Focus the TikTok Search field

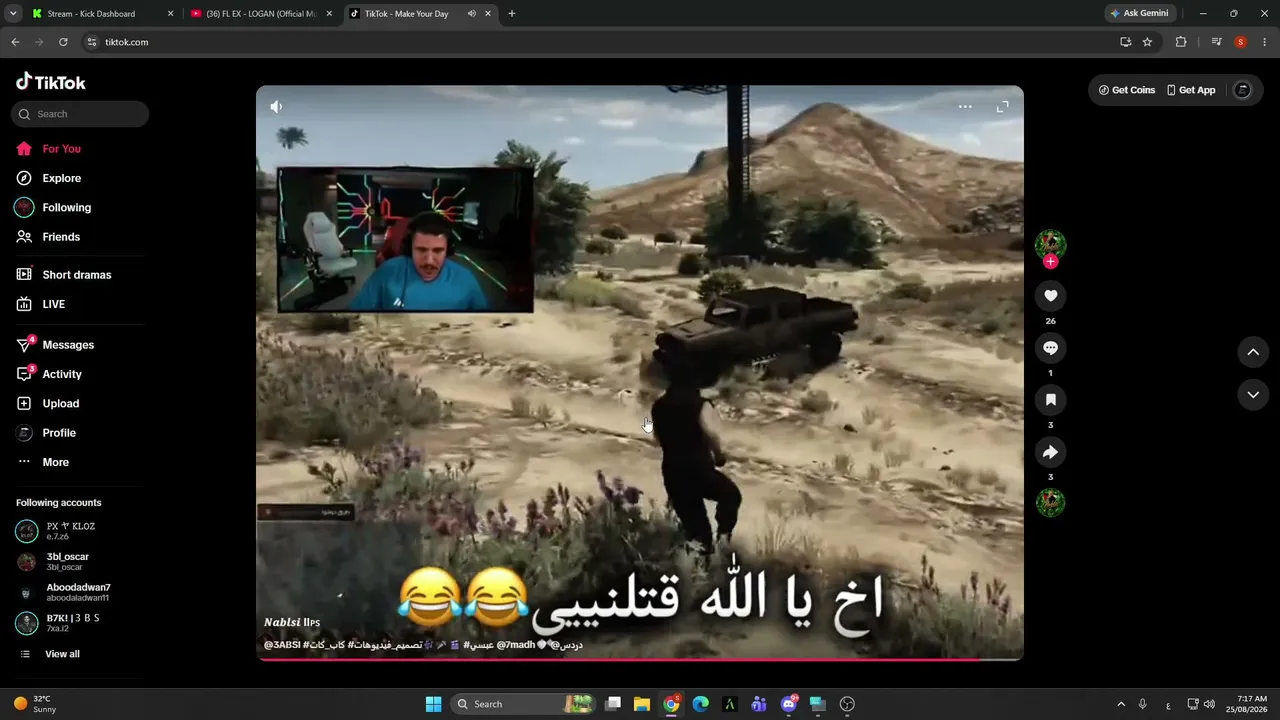(80, 114)
